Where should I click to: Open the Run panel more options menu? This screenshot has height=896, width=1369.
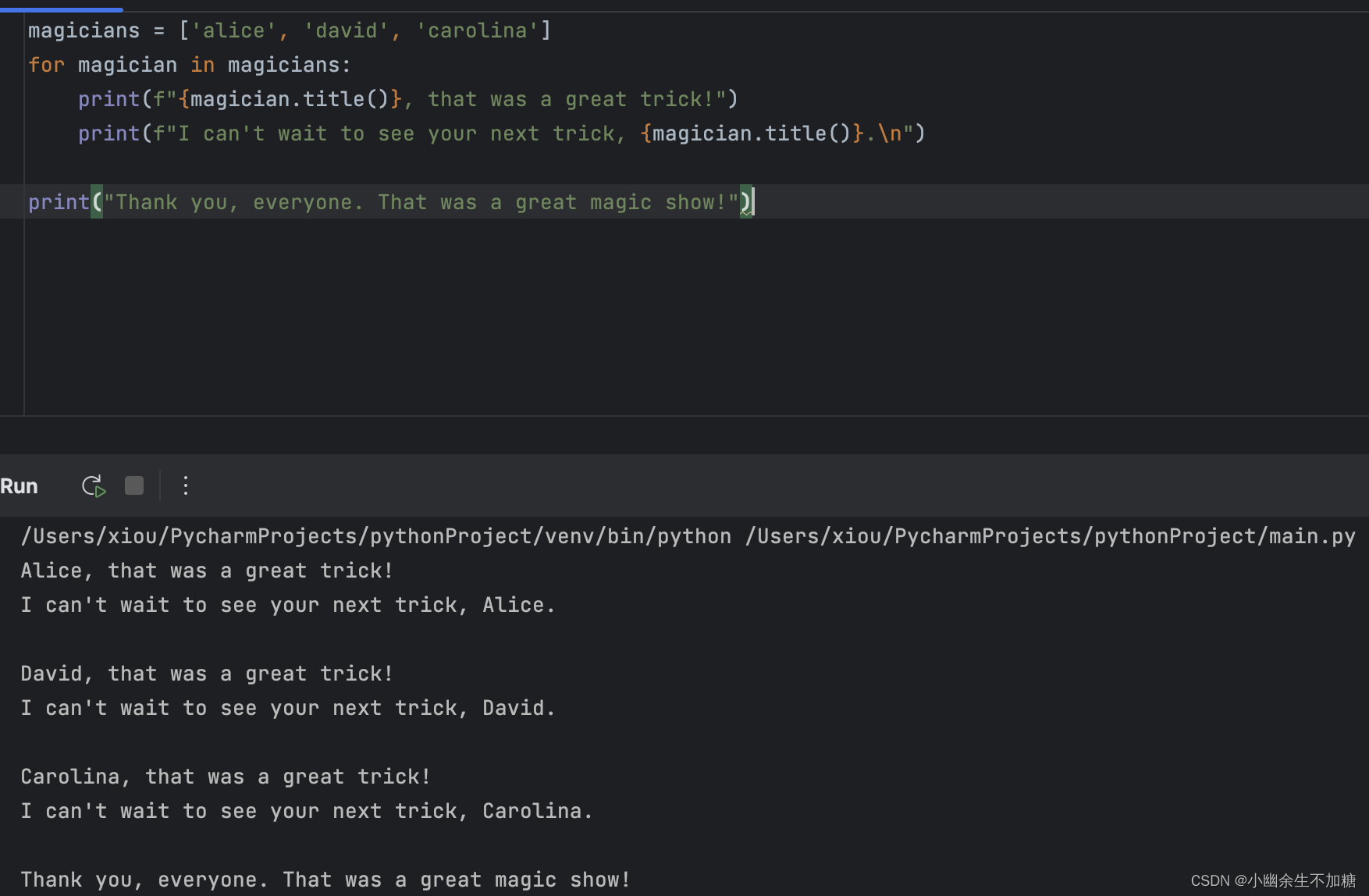pos(186,486)
